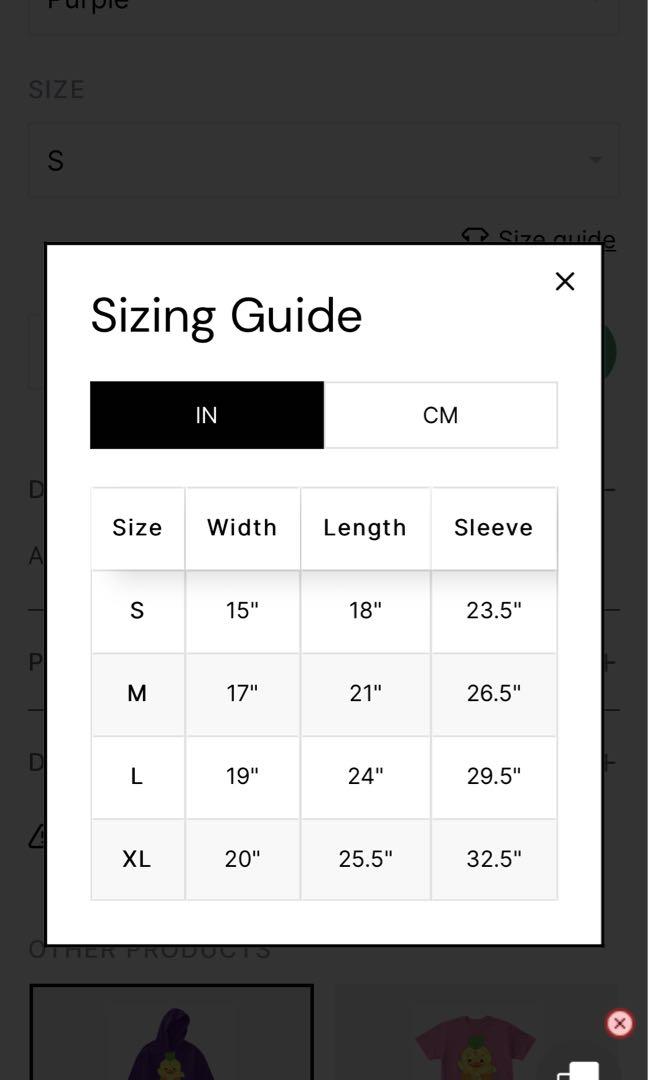Image resolution: width=648 pixels, height=1080 pixels.
Task: Select the red duck t-shirt thumbnail
Action: pos(475,1033)
